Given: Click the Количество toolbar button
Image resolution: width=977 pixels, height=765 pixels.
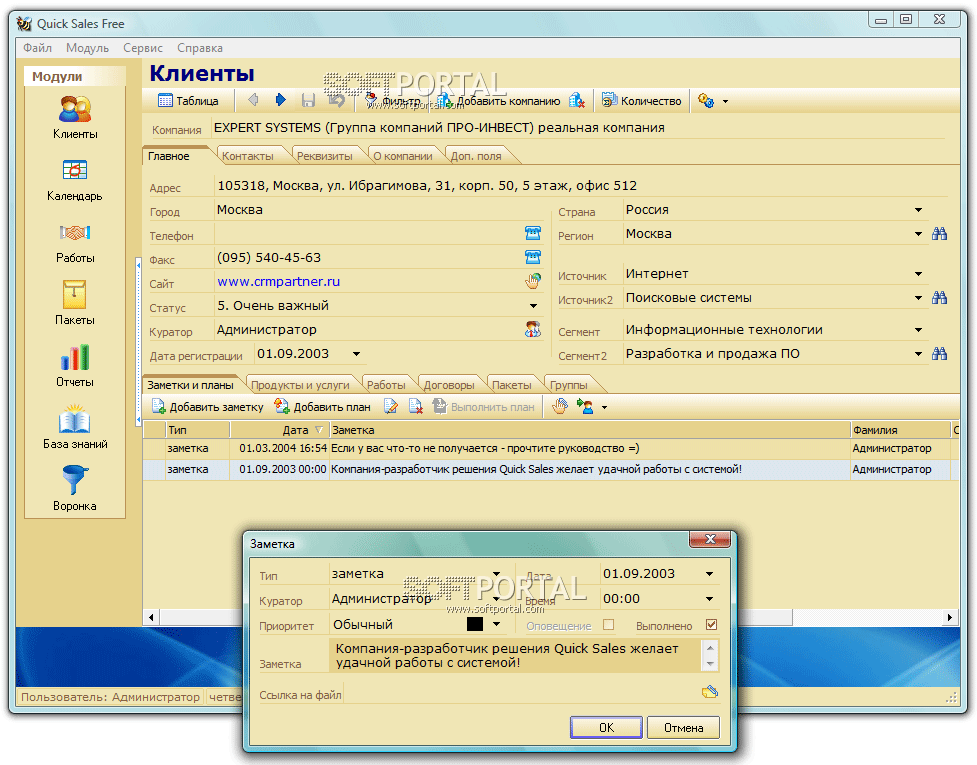Looking at the screenshot, I should (x=642, y=100).
